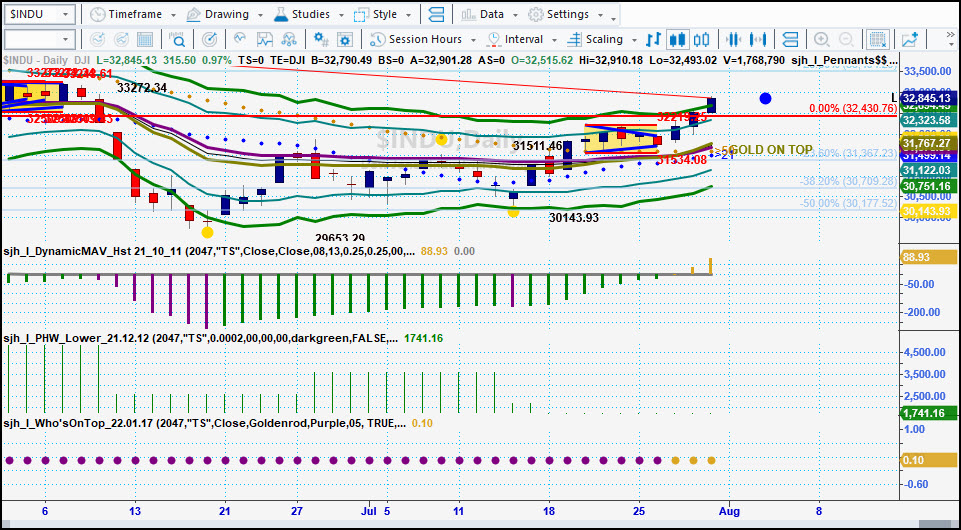The image size is (961, 530).
Task: Expand the Session Hours dropdown
Action: (x=474, y=40)
